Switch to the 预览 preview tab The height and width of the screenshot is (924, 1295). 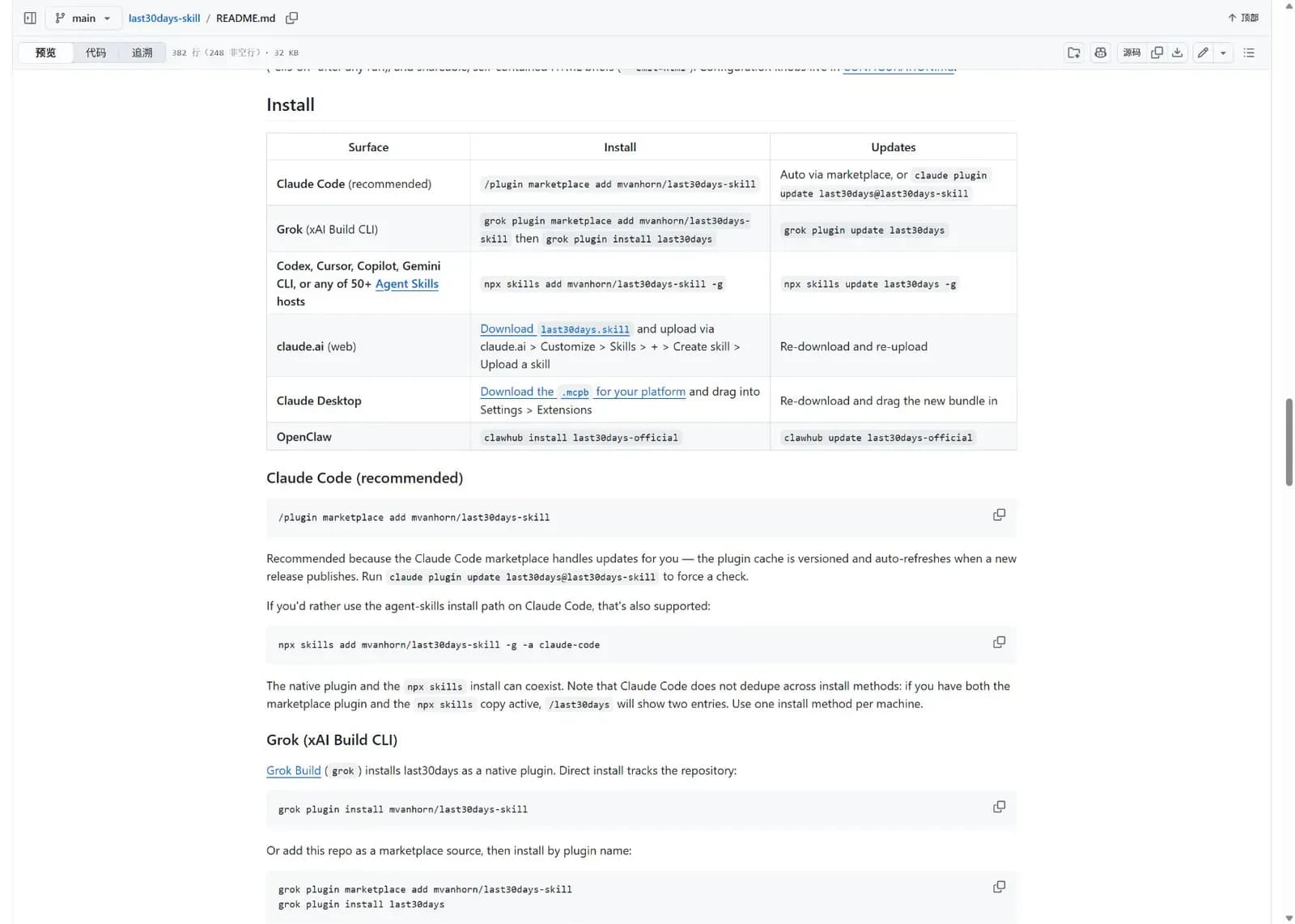pyautogui.click(x=45, y=53)
